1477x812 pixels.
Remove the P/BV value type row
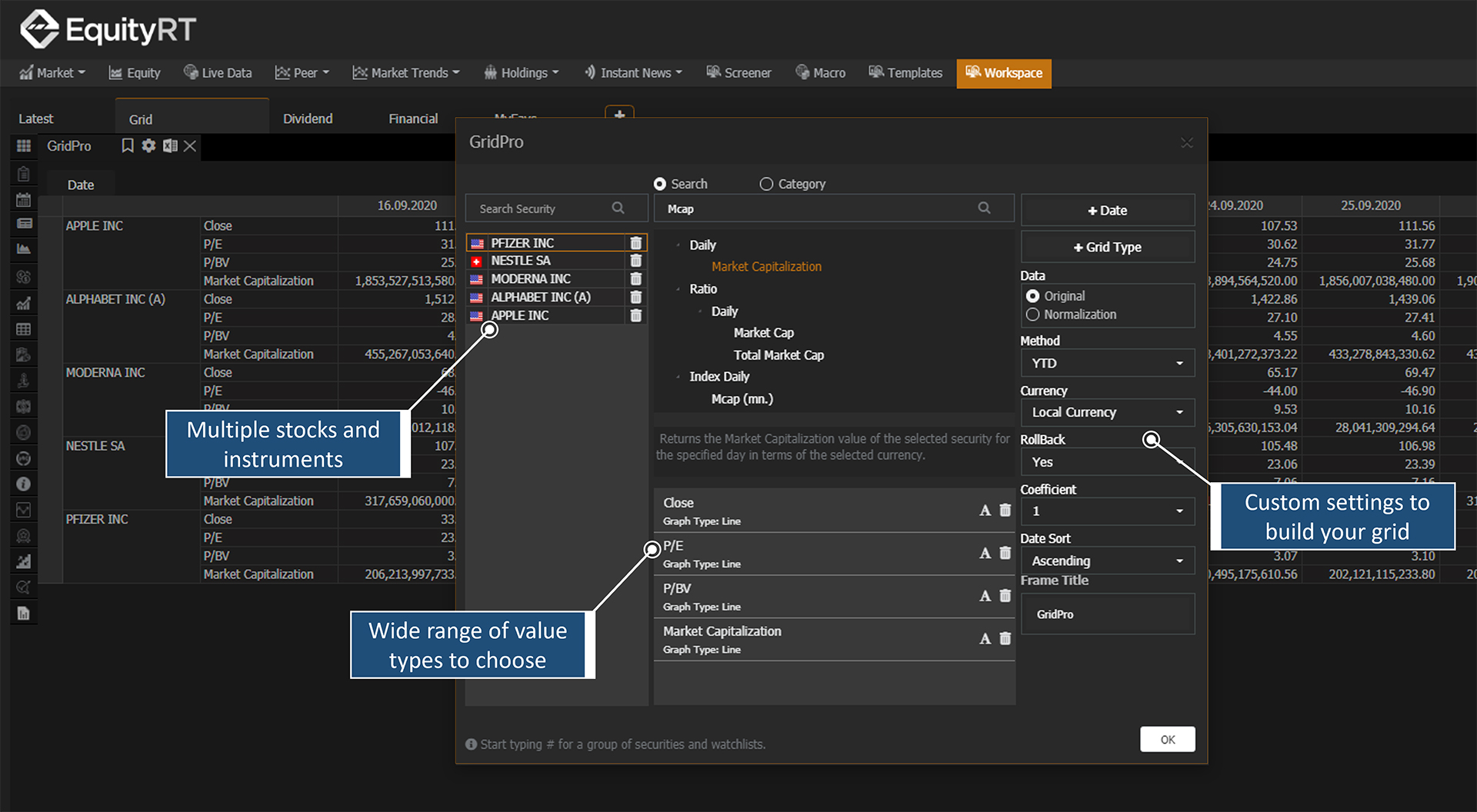tap(1005, 595)
